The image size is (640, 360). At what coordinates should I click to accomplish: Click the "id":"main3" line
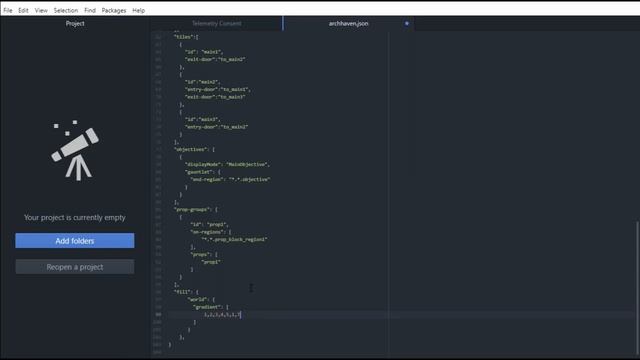(203, 119)
